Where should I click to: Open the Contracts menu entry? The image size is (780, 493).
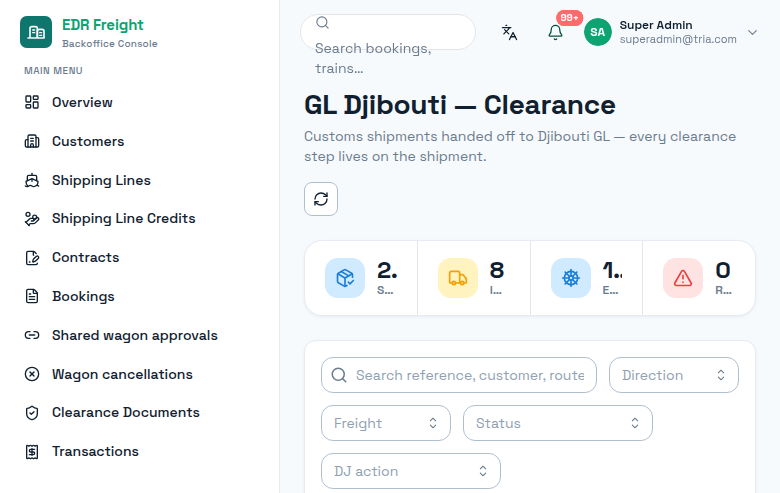[86, 257]
